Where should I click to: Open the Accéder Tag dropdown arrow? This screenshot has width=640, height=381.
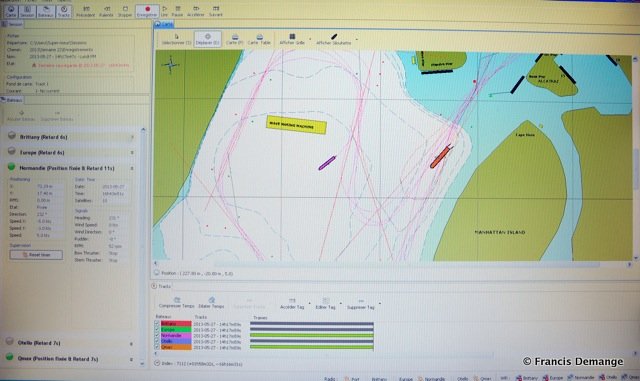(310, 303)
